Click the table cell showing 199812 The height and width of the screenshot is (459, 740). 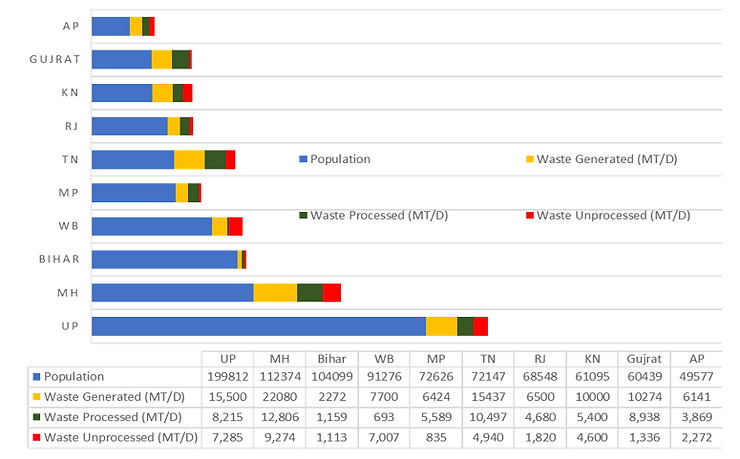point(227,377)
